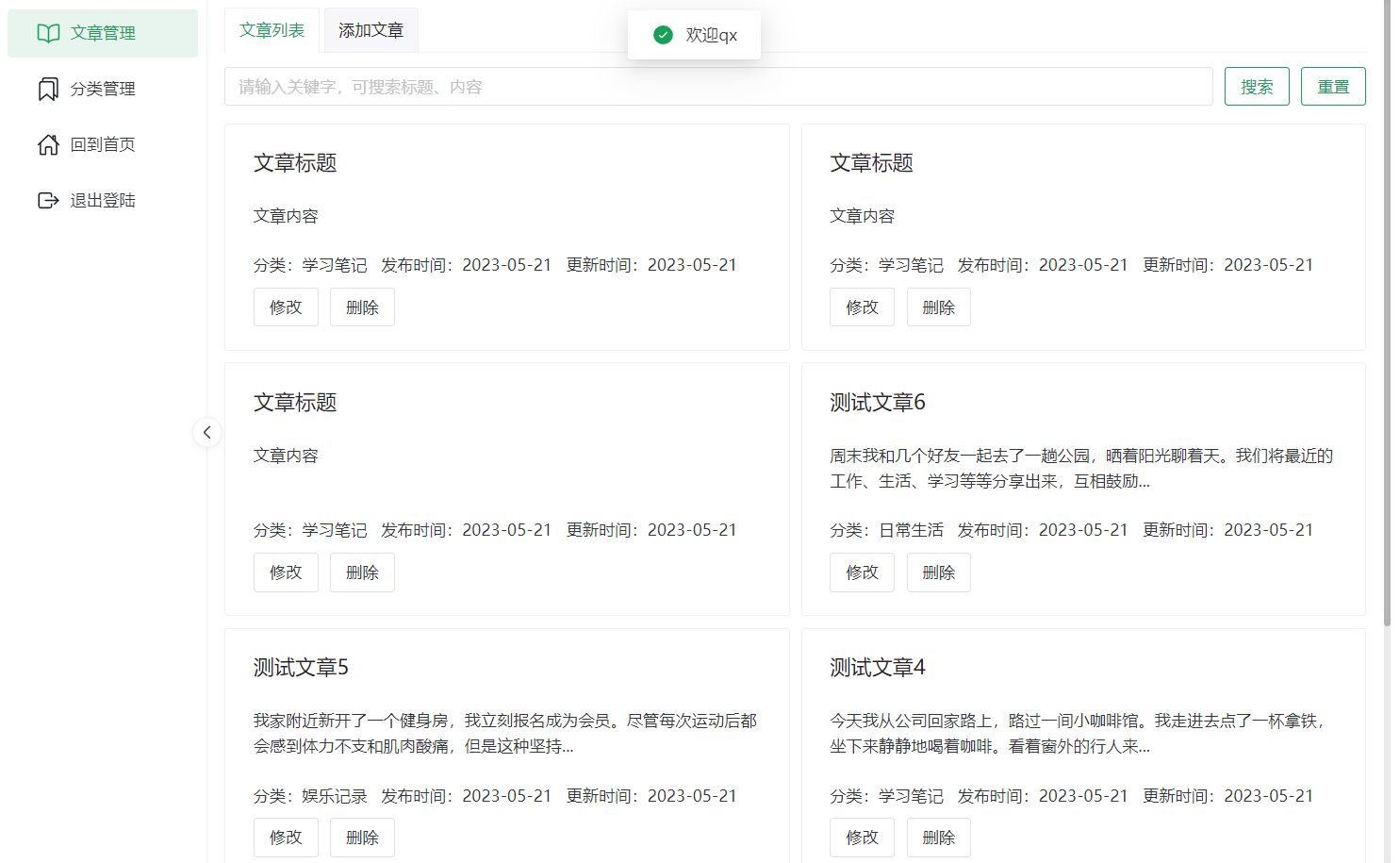Image resolution: width=1400 pixels, height=863 pixels.
Task: Click the logout icon beside 退出登陆
Action: (48, 199)
